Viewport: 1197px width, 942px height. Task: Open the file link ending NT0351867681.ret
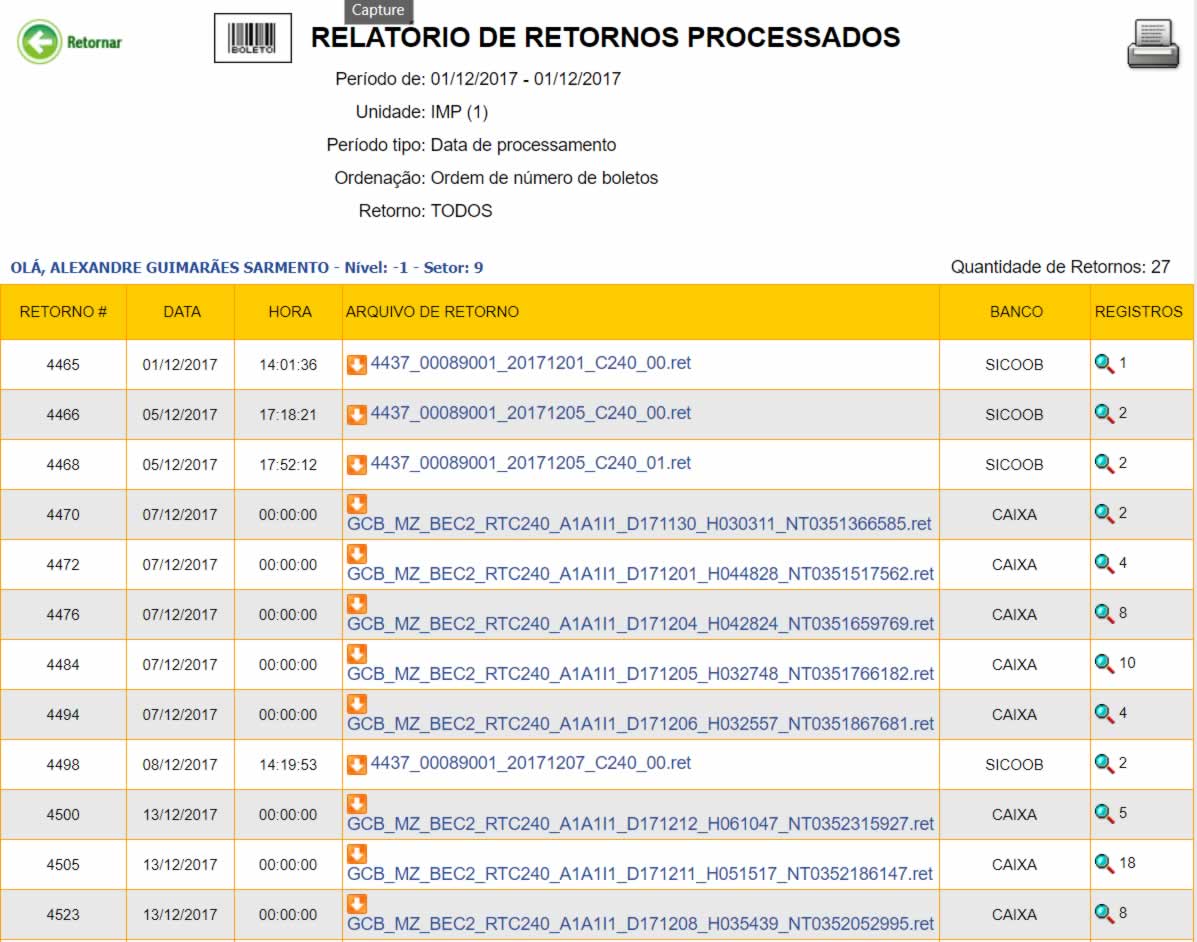tap(640, 724)
